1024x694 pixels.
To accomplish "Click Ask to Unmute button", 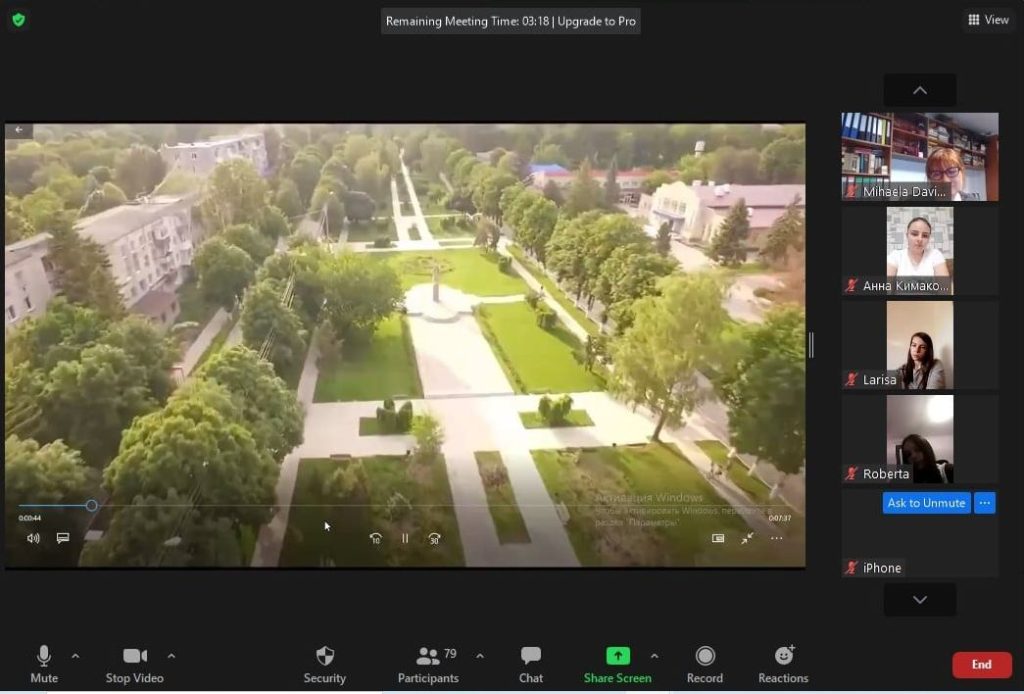I will [x=927, y=503].
